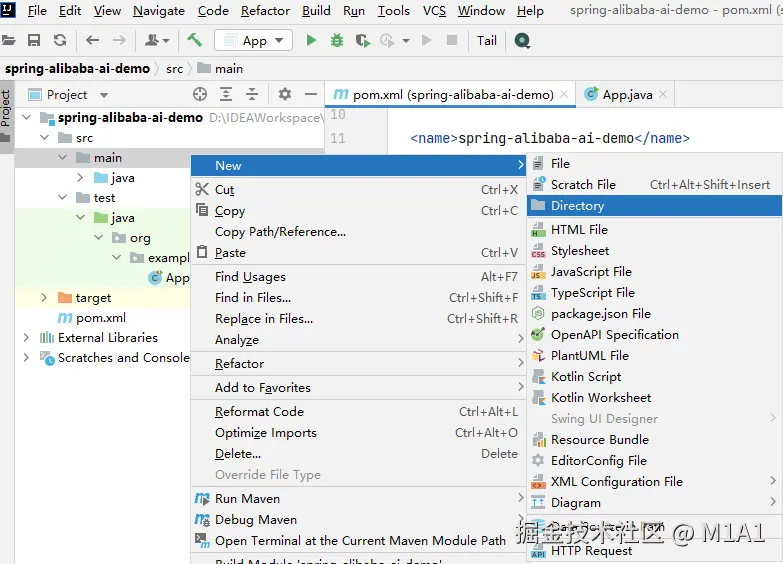Open the Navigate menu
This screenshot has height=564, width=783.
pyautogui.click(x=159, y=10)
